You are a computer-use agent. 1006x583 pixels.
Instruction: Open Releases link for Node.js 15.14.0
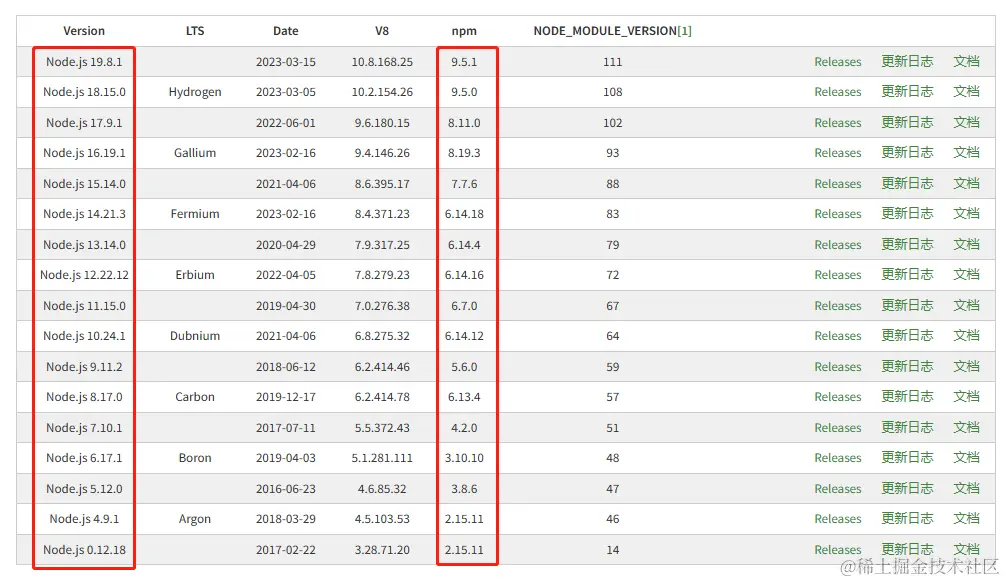point(837,183)
